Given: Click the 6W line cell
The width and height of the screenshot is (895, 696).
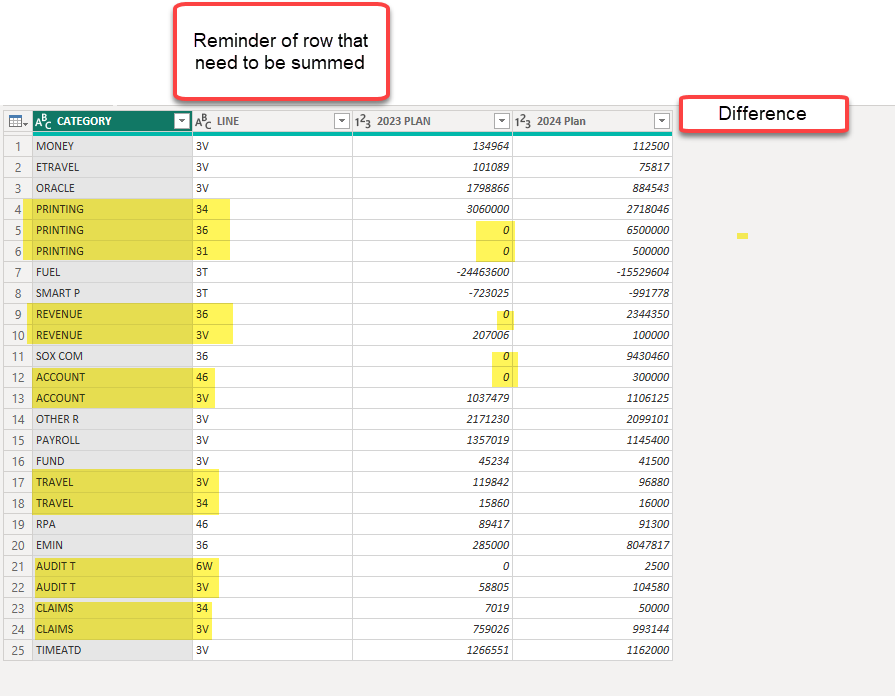Looking at the screenshot, I should pos(272,566).
